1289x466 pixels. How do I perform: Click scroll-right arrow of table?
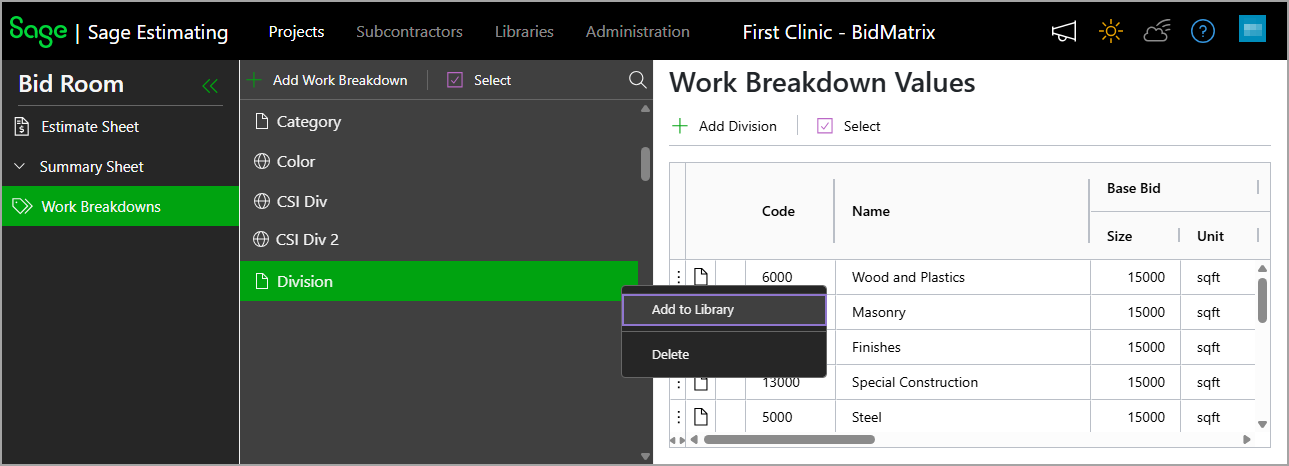[x=1247, y=440]
